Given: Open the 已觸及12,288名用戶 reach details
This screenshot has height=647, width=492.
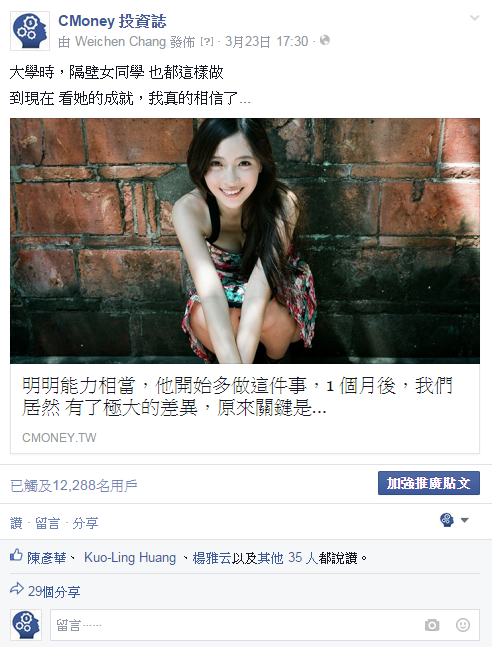Looking at the screenshot, I should 73,486.
